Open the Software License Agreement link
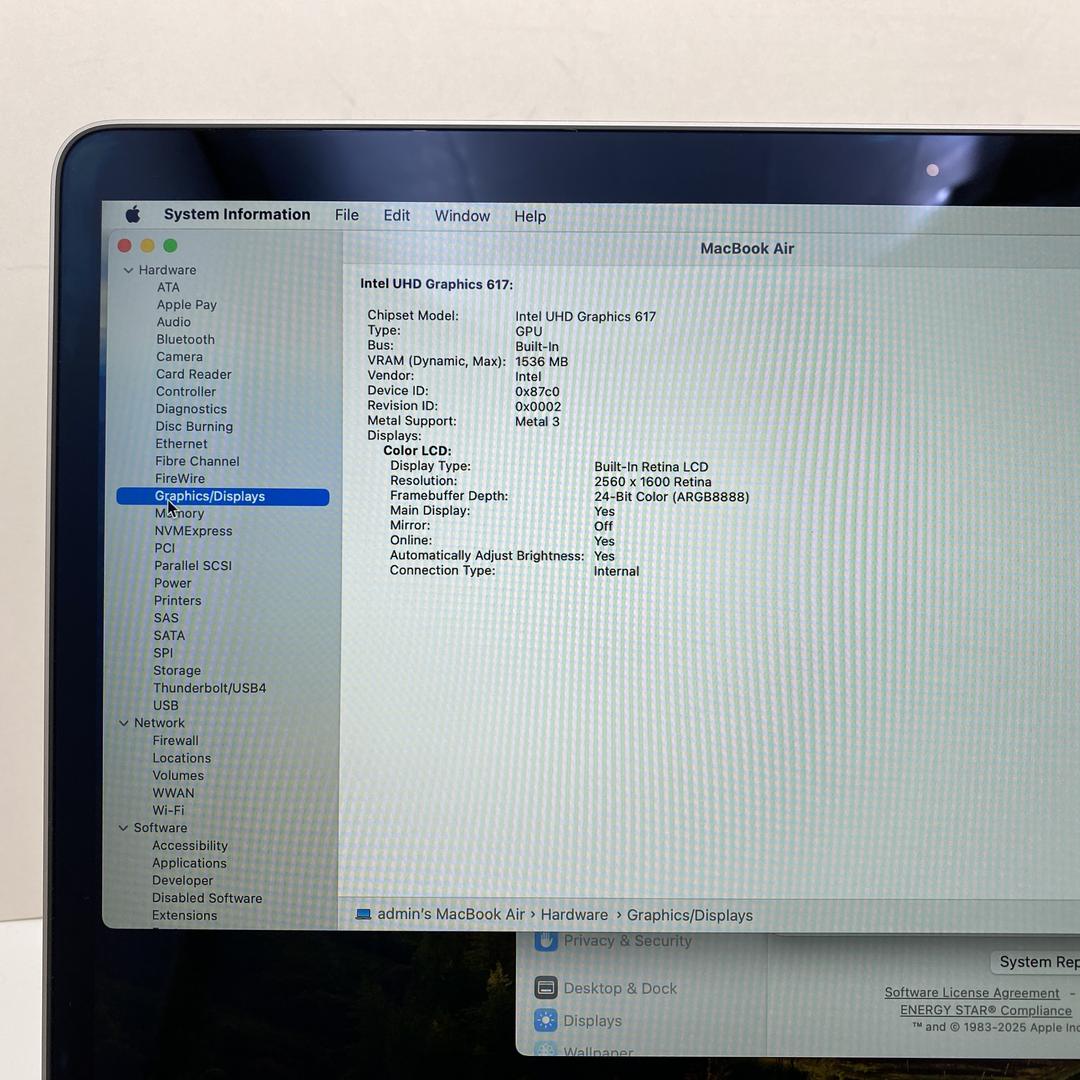 972,993
